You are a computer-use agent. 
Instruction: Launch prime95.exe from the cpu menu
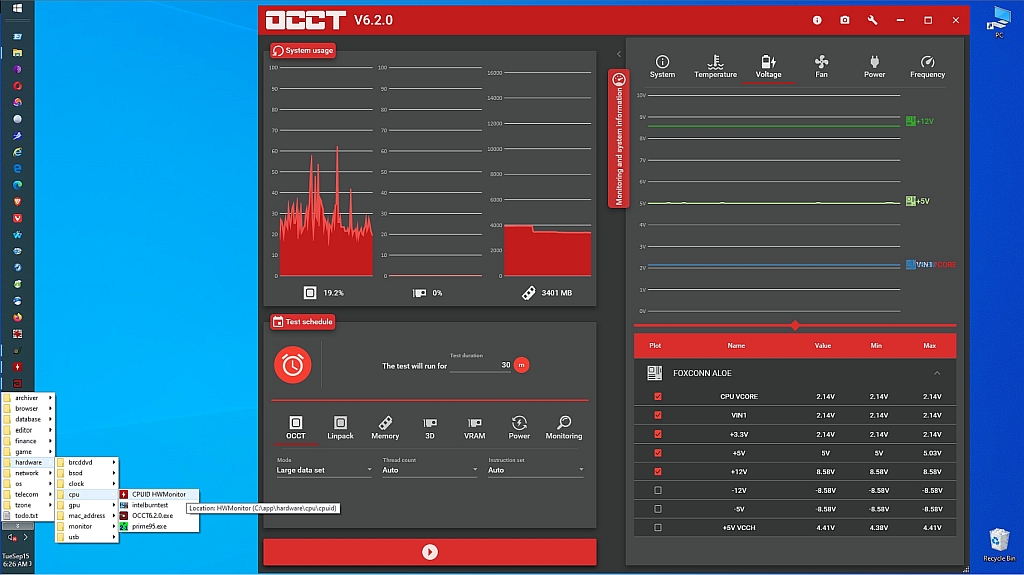pyautogui.click(x=158, y=526)
